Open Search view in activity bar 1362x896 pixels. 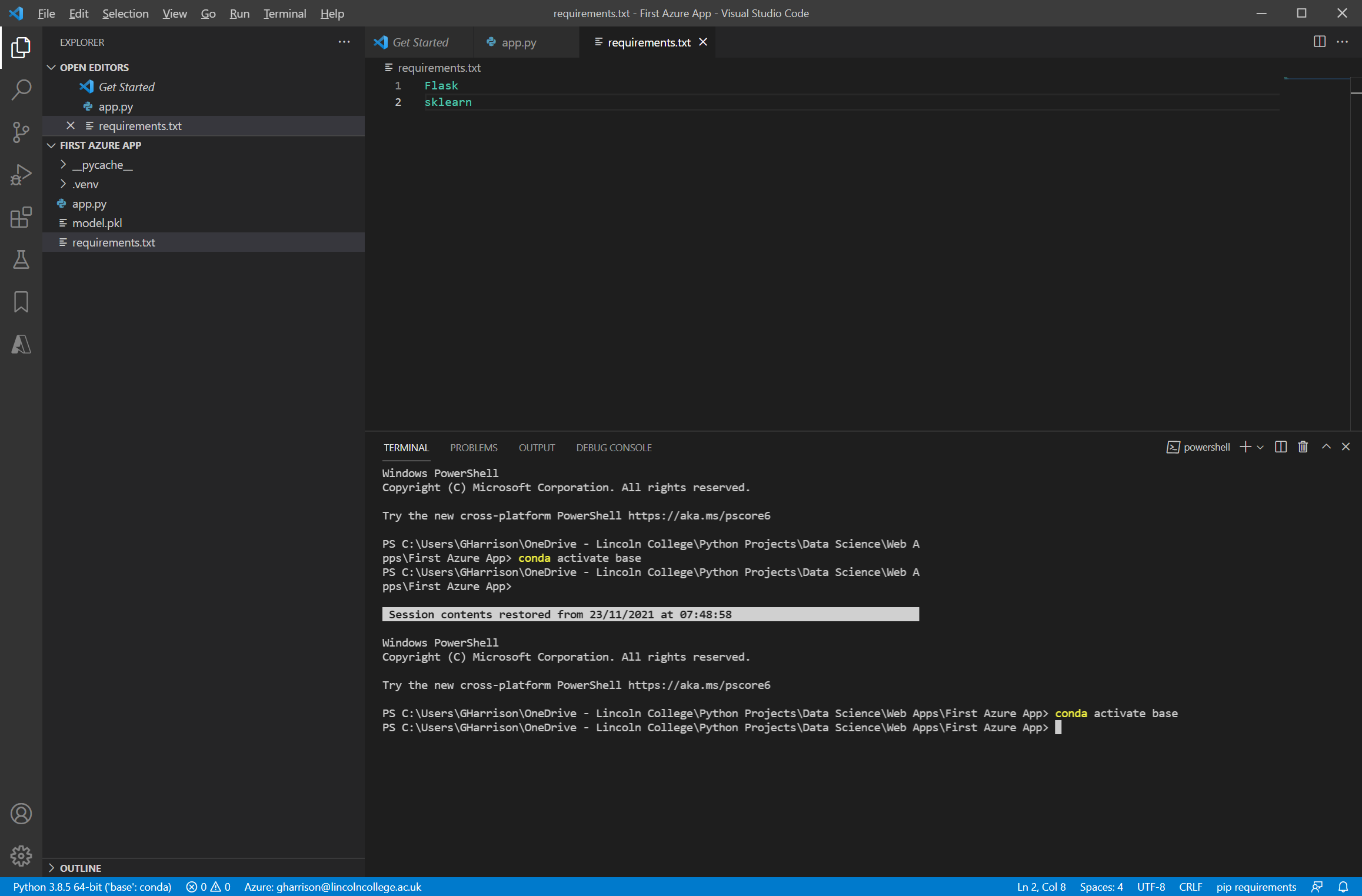(x=21, y=90)
